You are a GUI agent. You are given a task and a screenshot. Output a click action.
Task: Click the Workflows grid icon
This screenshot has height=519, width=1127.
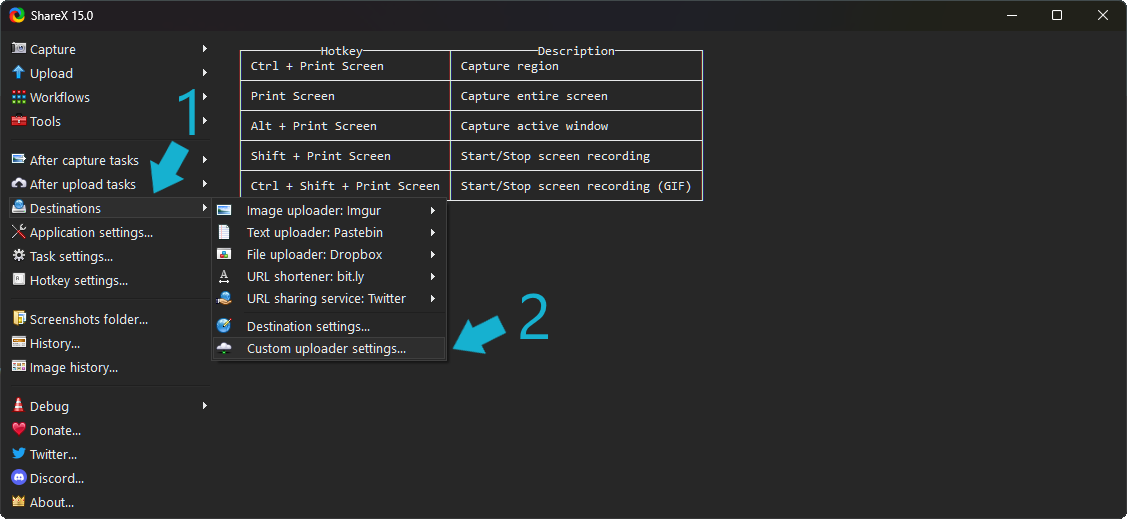[x=19, y=97]
